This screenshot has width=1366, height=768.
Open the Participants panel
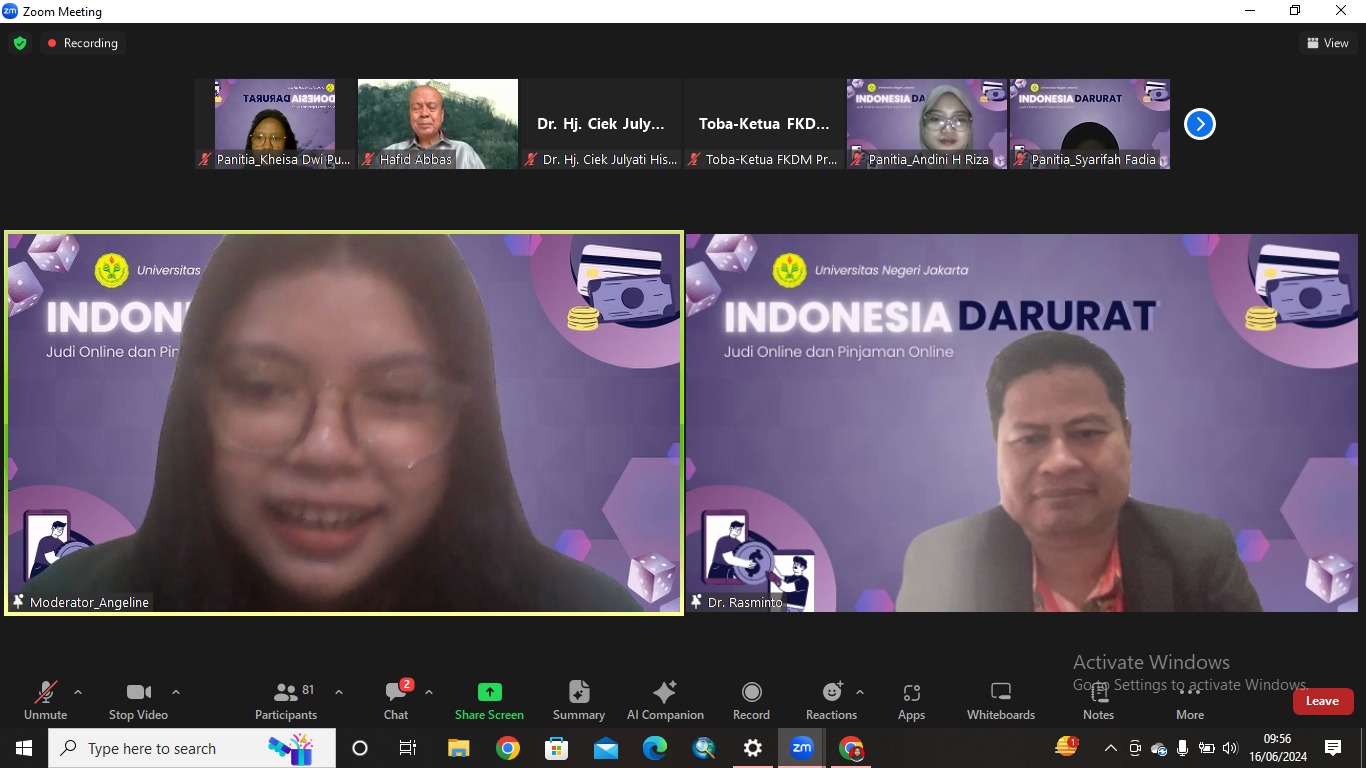coord(286,700)
